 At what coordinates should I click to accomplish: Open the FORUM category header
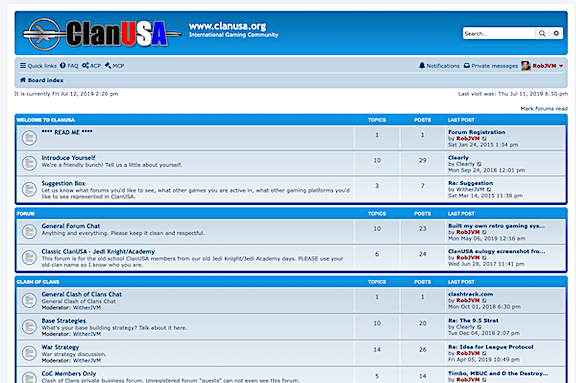(25, 214)
